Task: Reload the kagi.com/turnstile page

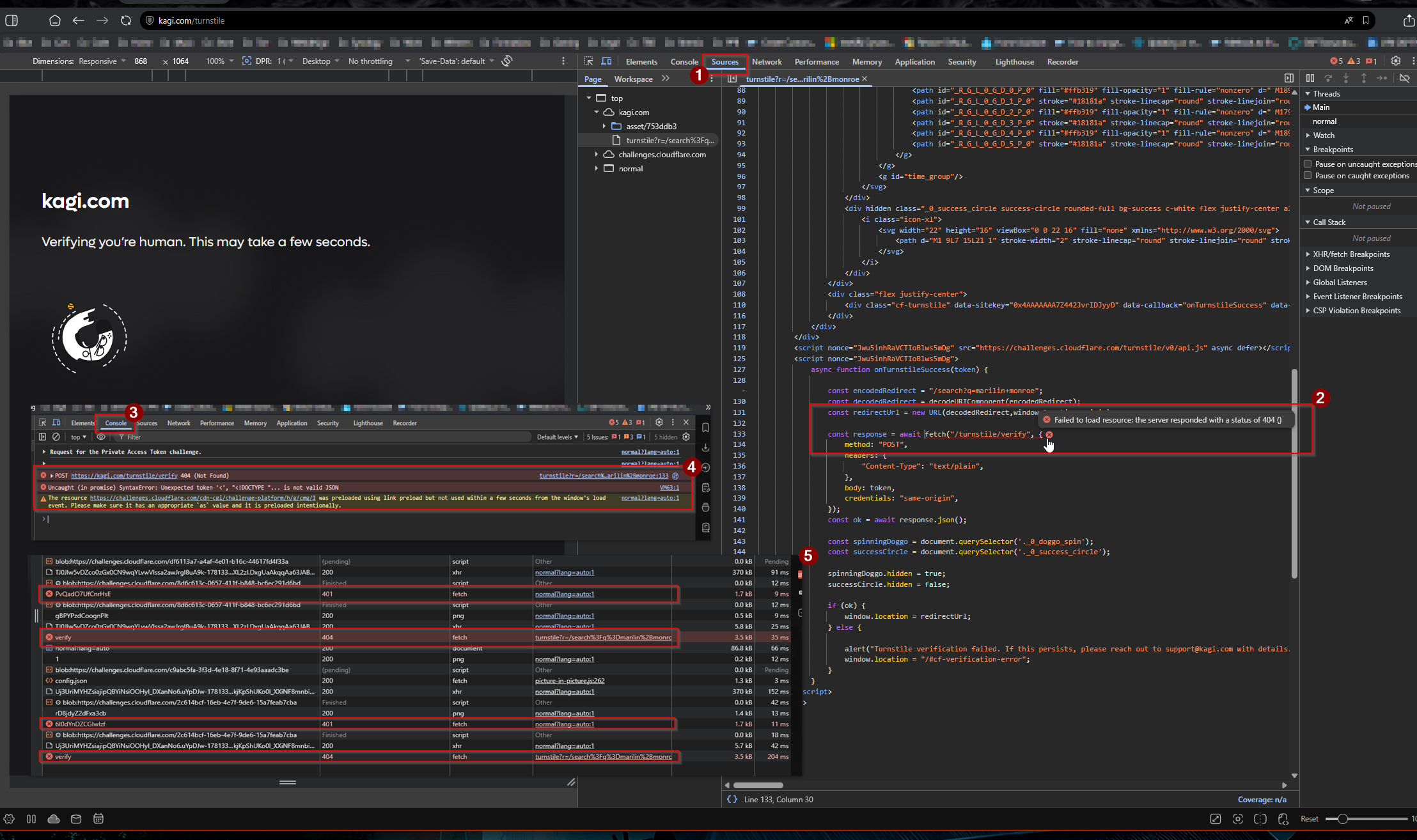Action: [x=126, y=20]
